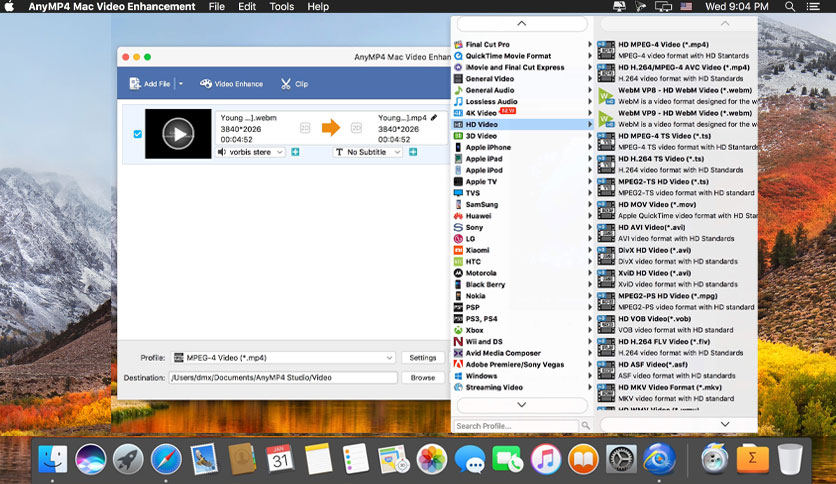Open the Tools menu in the menu bar

282,6
